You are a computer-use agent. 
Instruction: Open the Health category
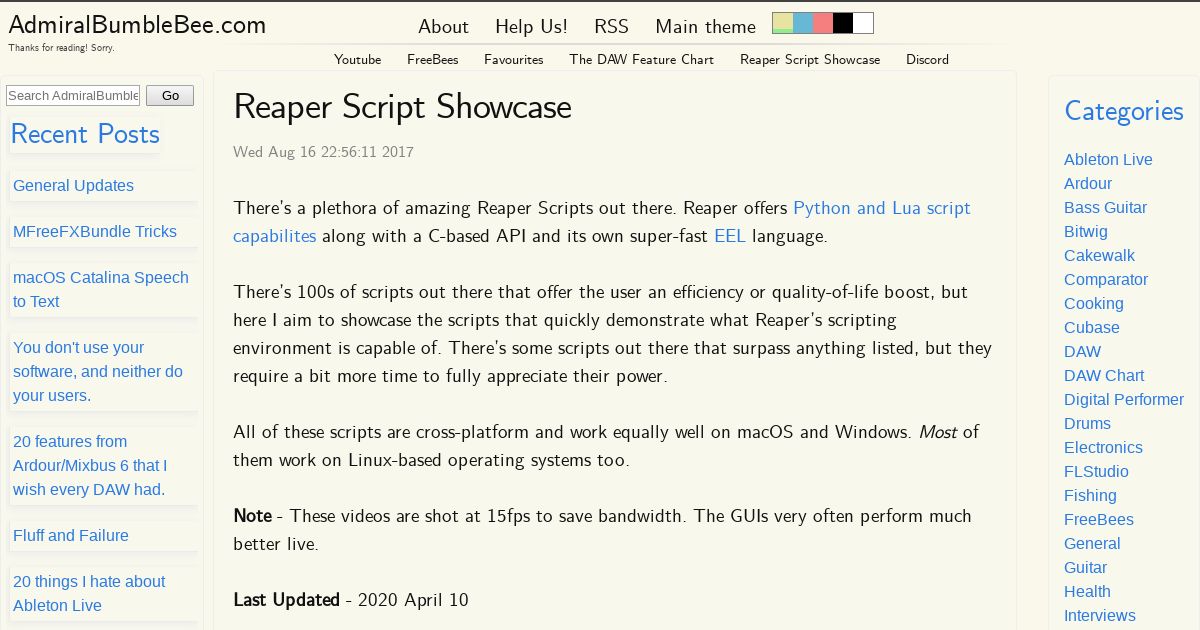pyautogui.click(x=1087, y=592)
